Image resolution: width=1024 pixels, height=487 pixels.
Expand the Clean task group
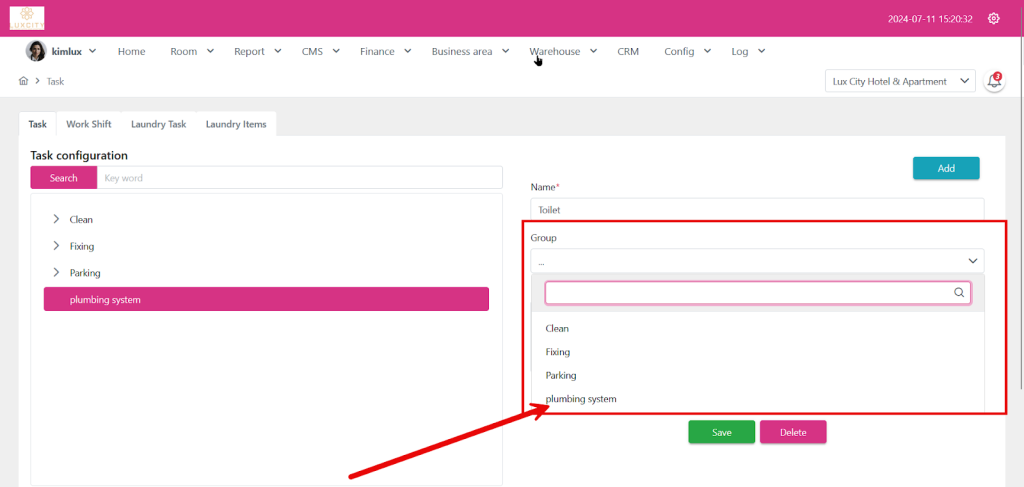pyautogui.click(x=56, y=219)
